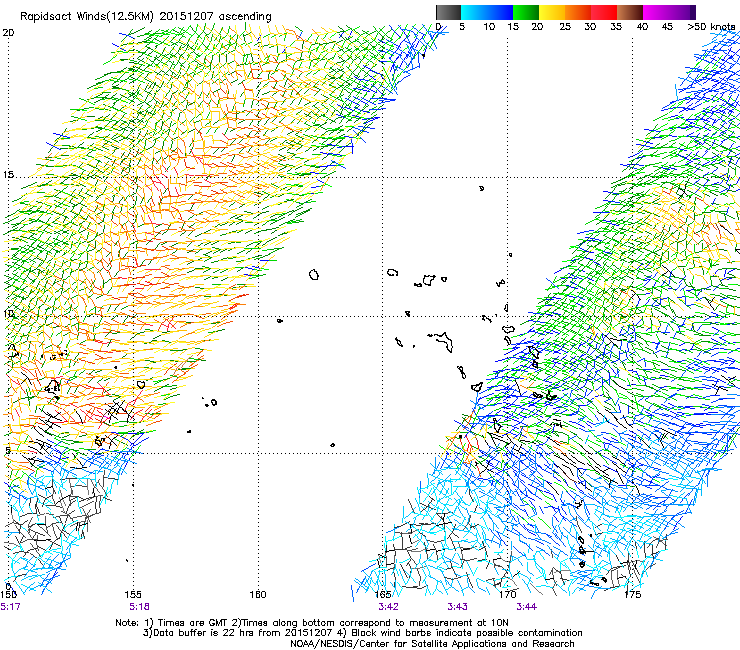Click the longitude axis label '160'
Viewport: 740px width, 650px height.
[x=258, y=594]
